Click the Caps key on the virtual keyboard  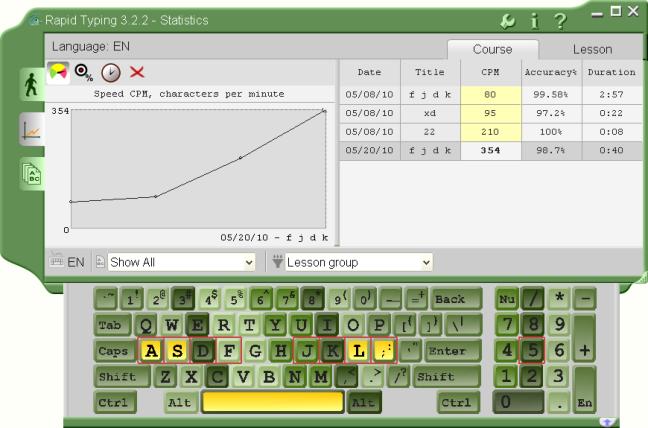[114, 351]
